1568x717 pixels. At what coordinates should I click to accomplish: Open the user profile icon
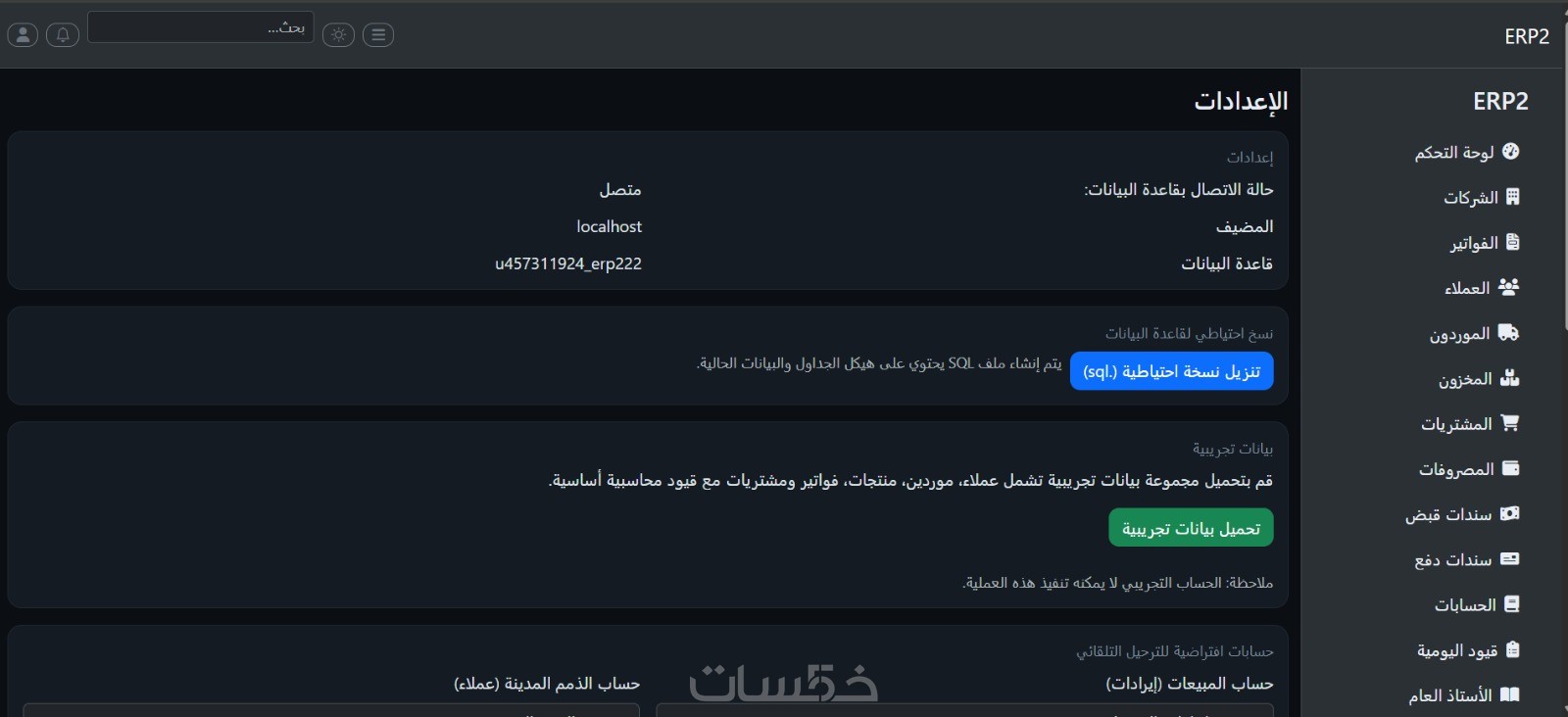[23, 35]
